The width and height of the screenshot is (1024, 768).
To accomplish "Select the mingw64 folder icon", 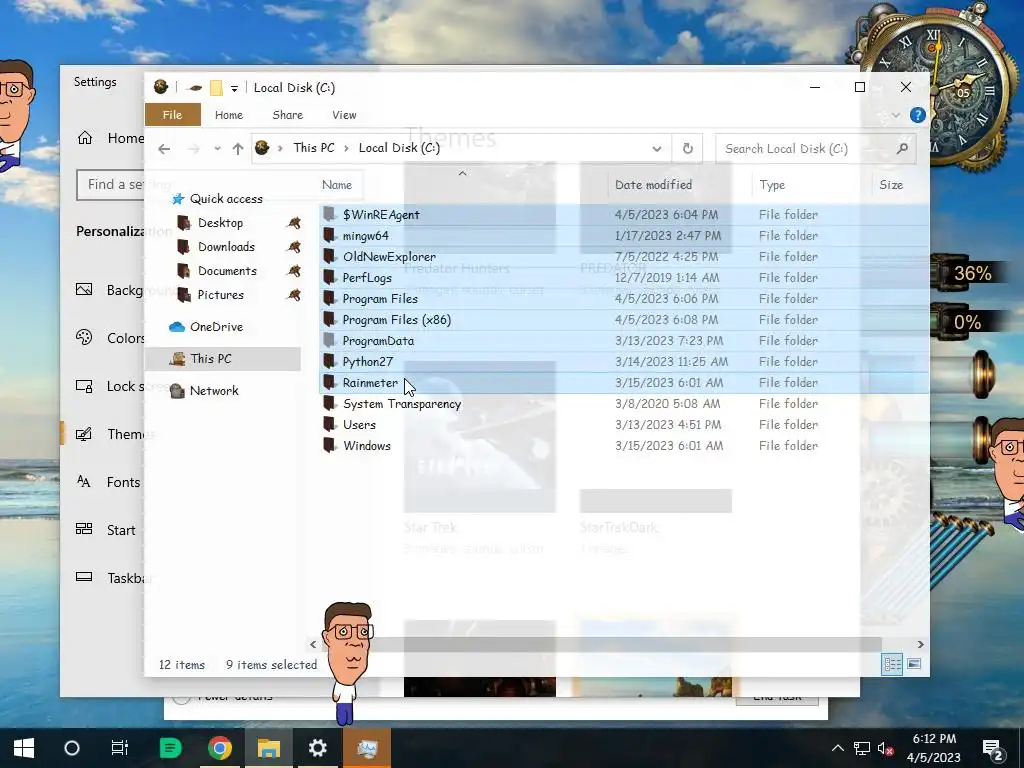I will coord(330,235).
